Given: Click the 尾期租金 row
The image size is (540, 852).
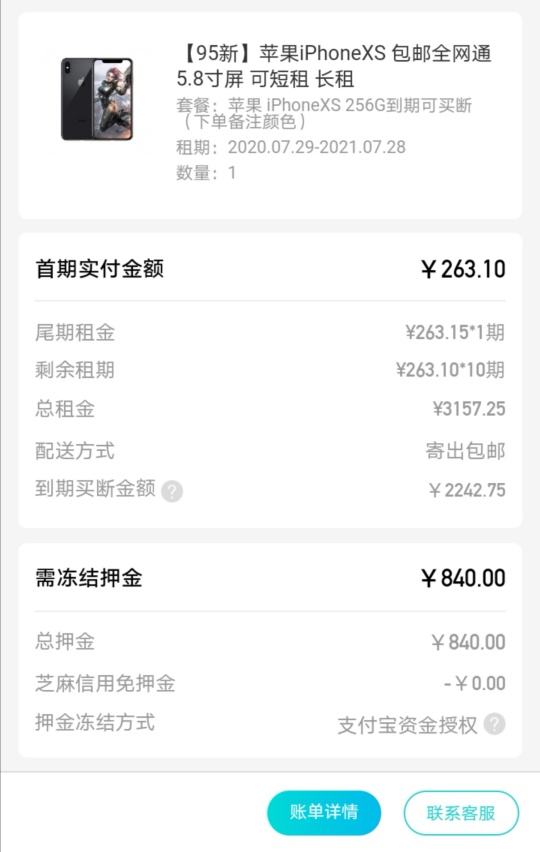Looking at the screenshot, I should 270,332.
